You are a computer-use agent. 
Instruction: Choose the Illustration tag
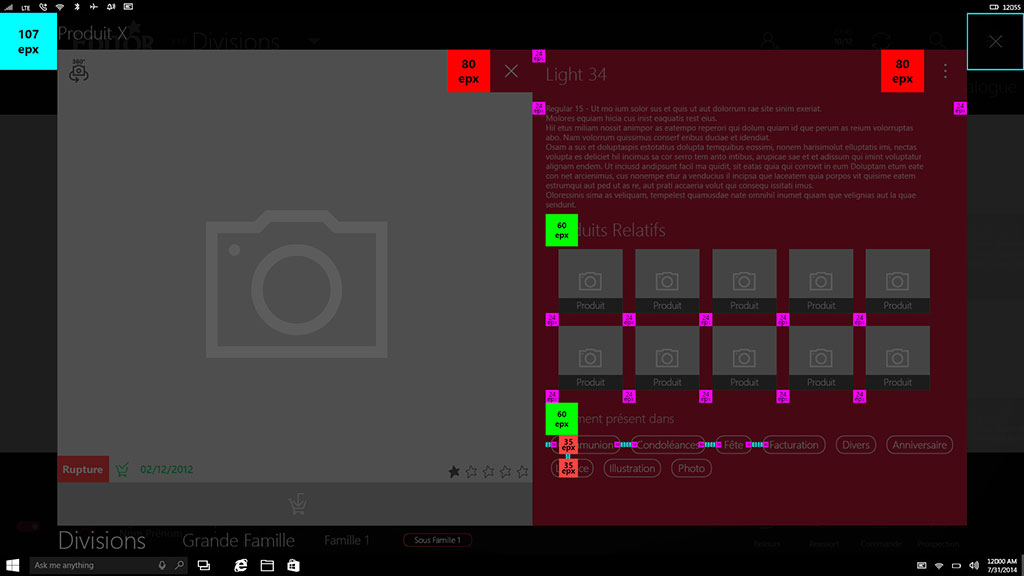(x=632, y=468)
